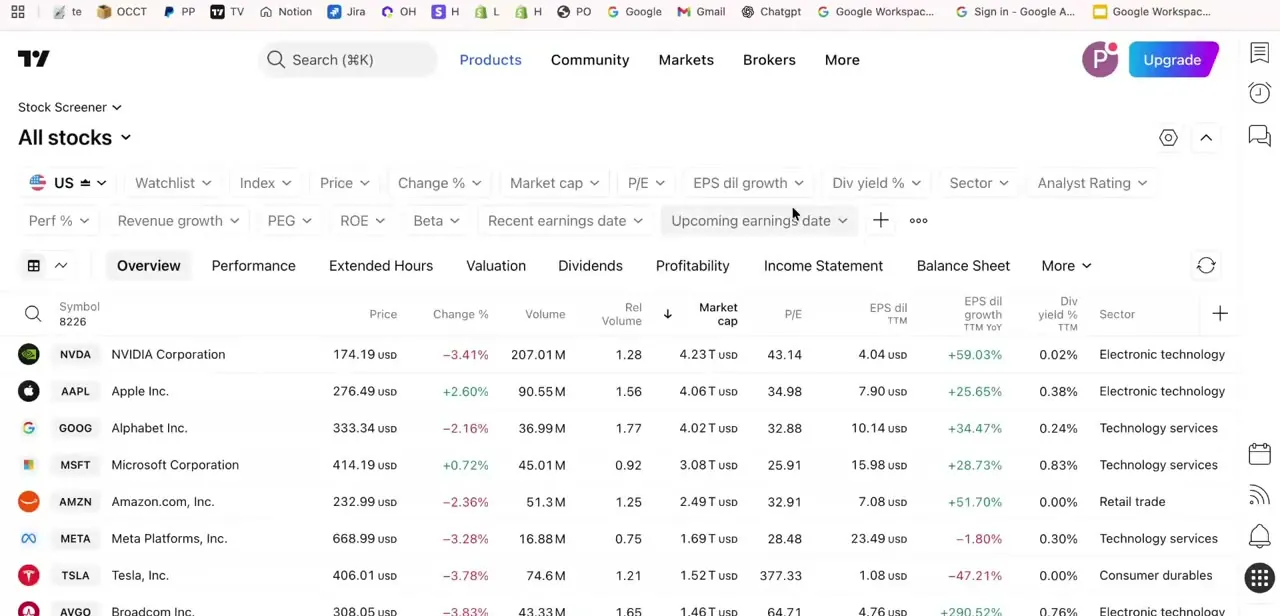Viewport: 1280px width, 616px height.
Task: Open the Products menu
Action: 490,60
